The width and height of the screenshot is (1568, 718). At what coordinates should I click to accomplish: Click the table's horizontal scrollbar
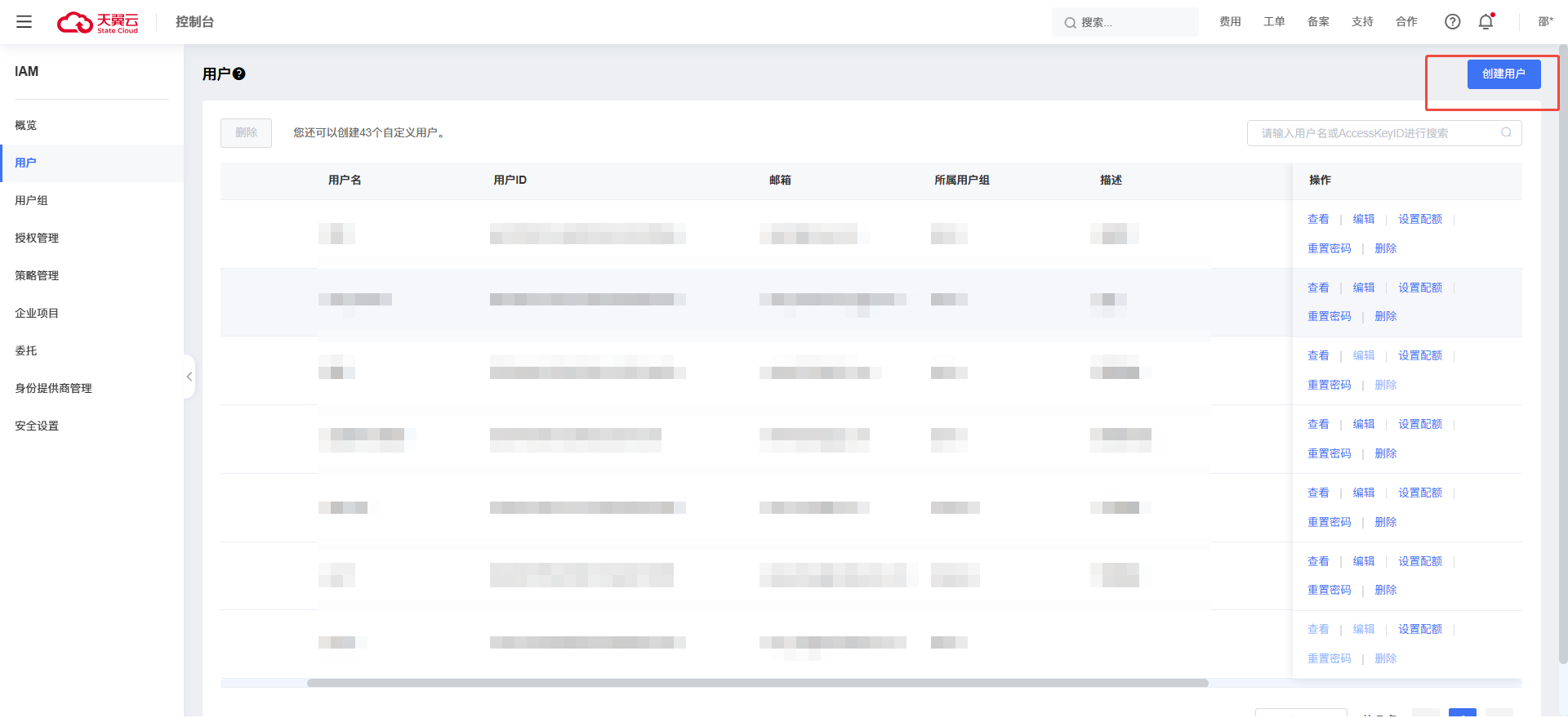point(757,683)
